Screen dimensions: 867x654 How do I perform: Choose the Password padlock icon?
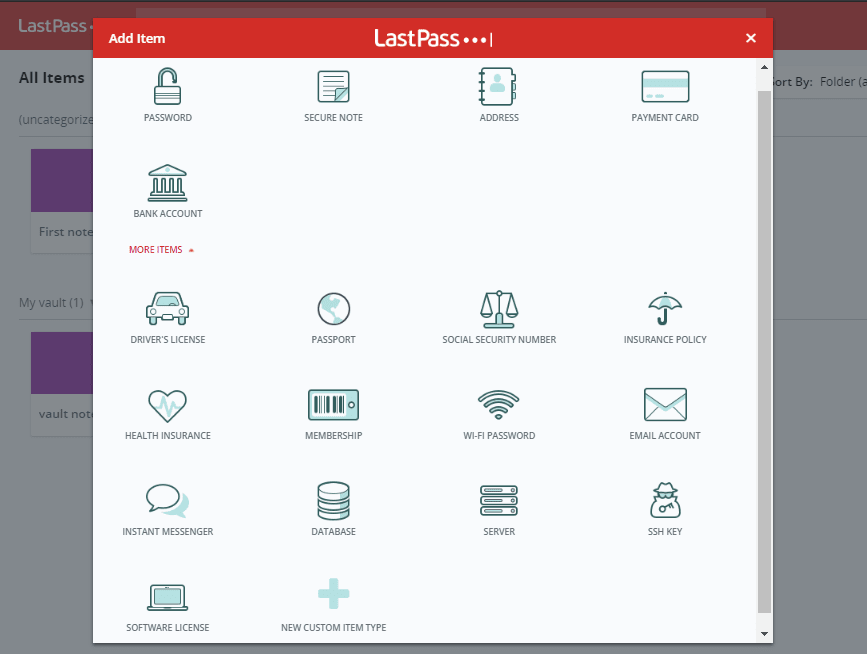tap(168, 86)
